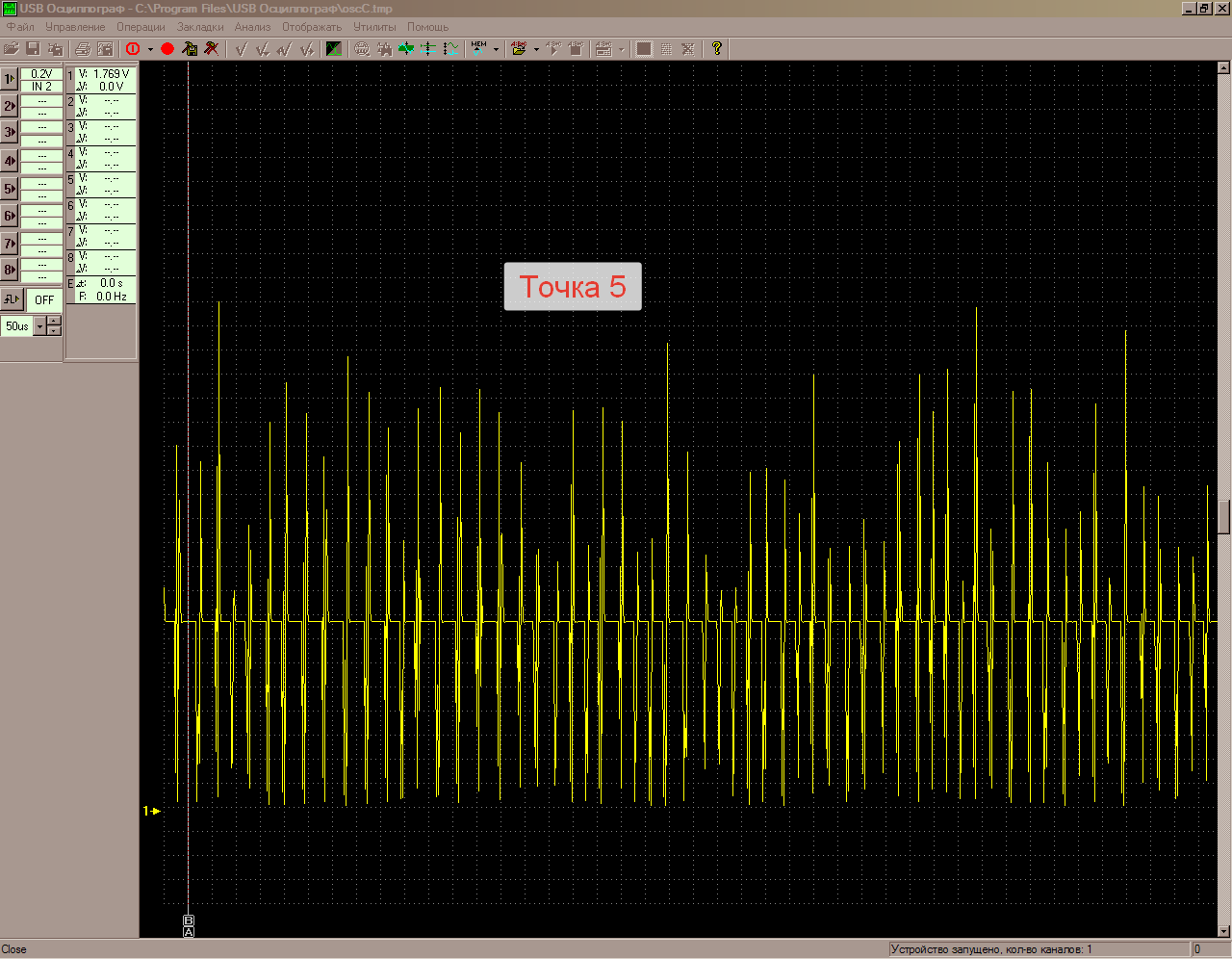Toggle channel 4 button
Viewport: 1232px width, 959px height.
[x=10, y=161]
